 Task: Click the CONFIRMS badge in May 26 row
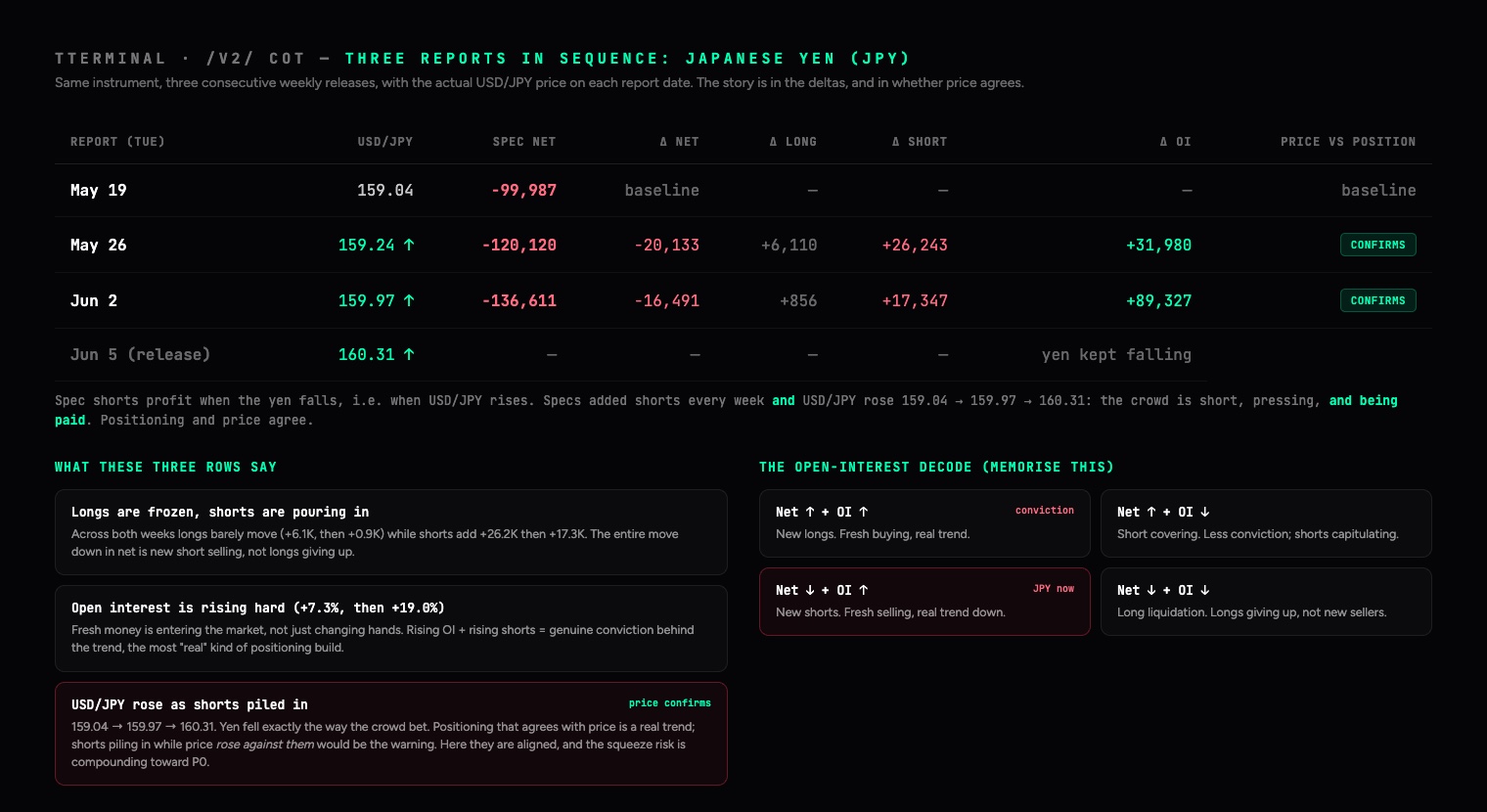point(1377,245)
